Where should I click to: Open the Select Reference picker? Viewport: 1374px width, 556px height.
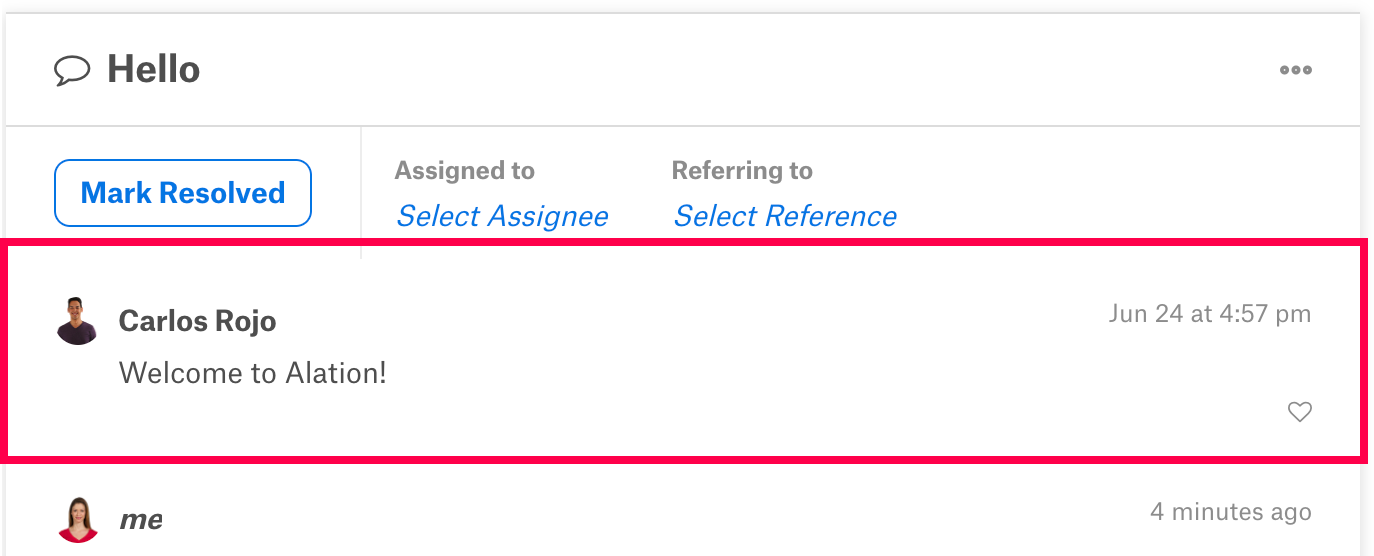point(785,216)
